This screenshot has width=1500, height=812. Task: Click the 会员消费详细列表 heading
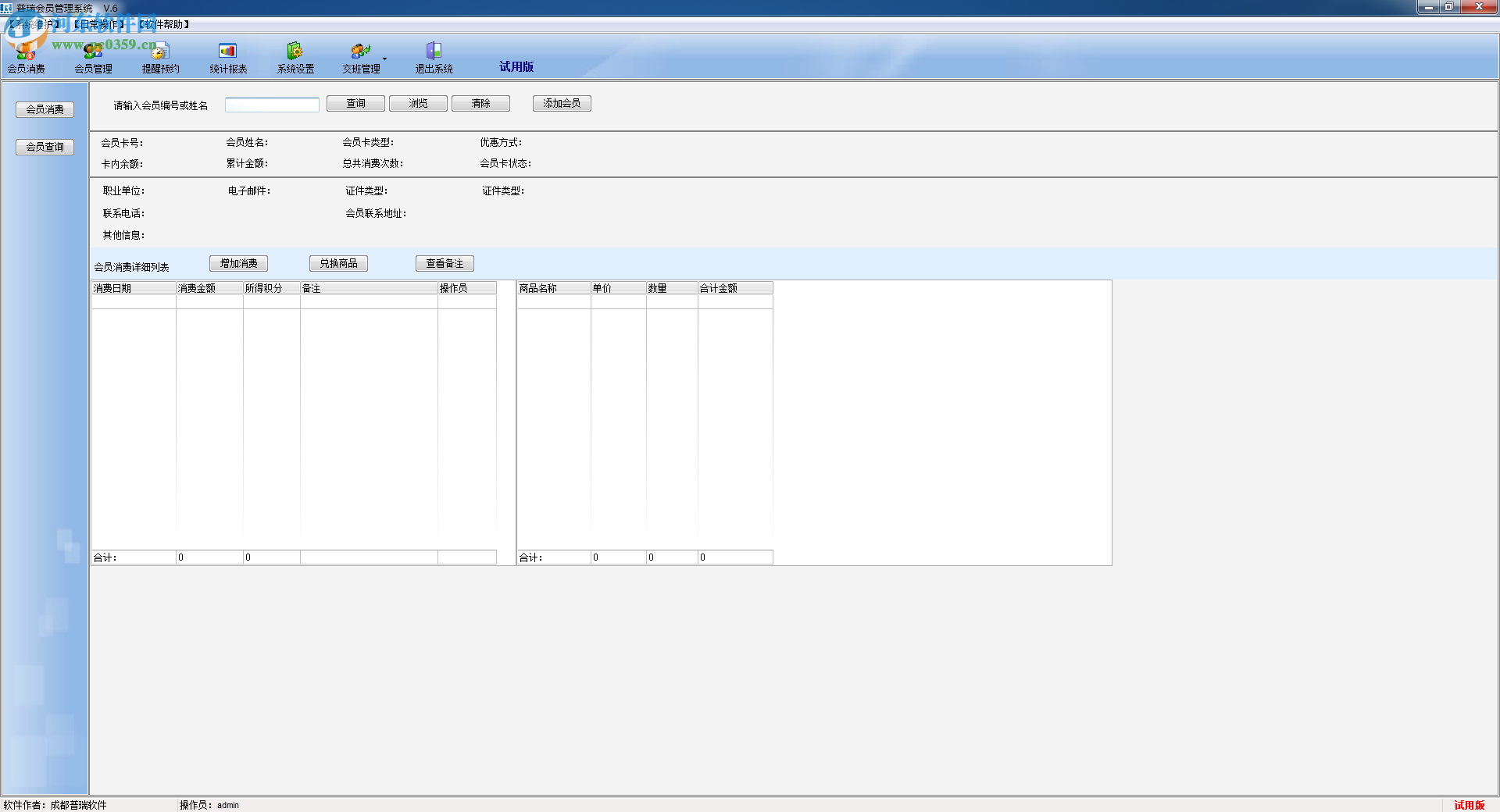pyautogui.click(x=131, y=267)
